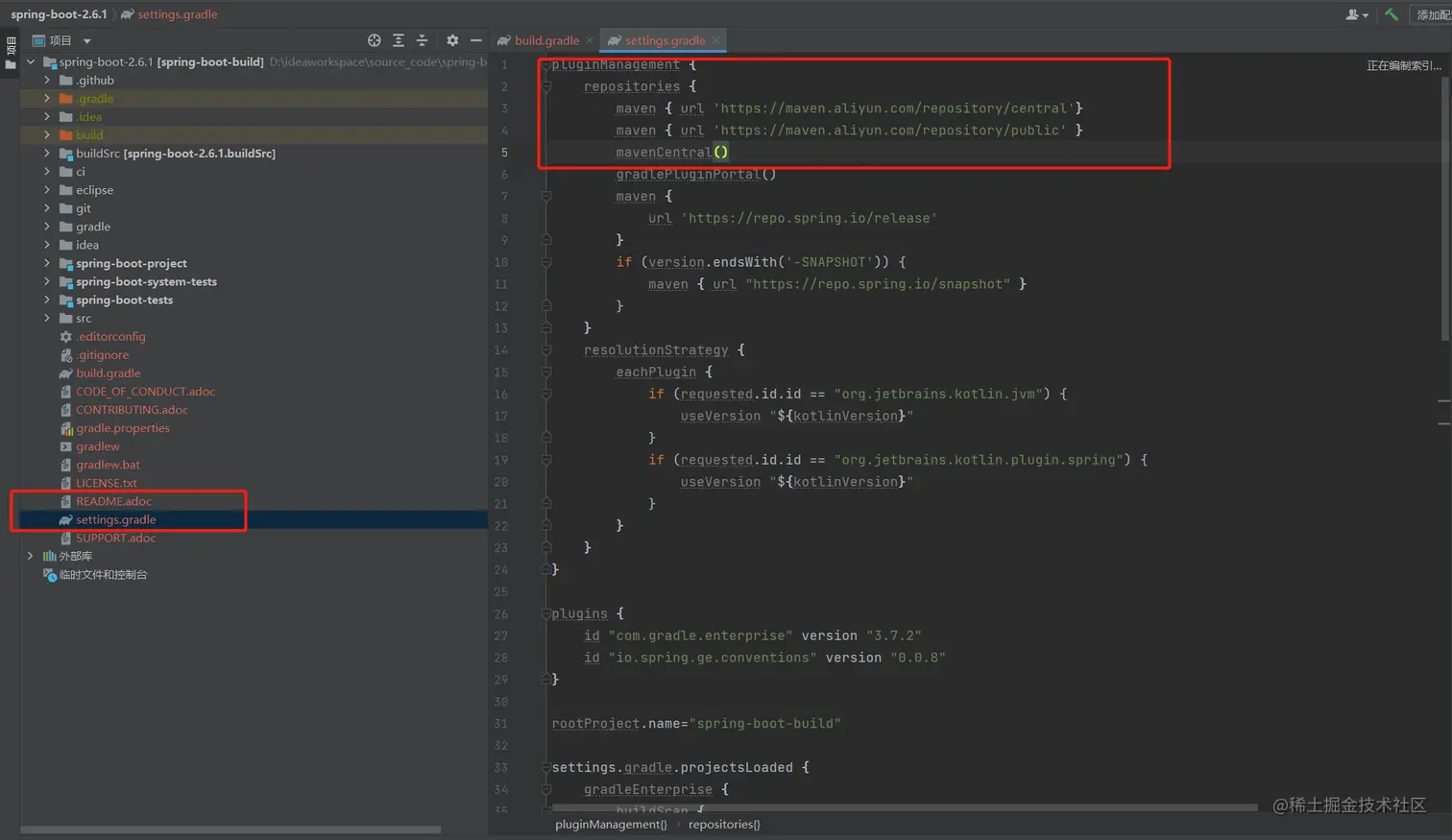Fold the eachPlugin block at line 15
Viewport: 1452px width, 840px height.
coord(545,372)
